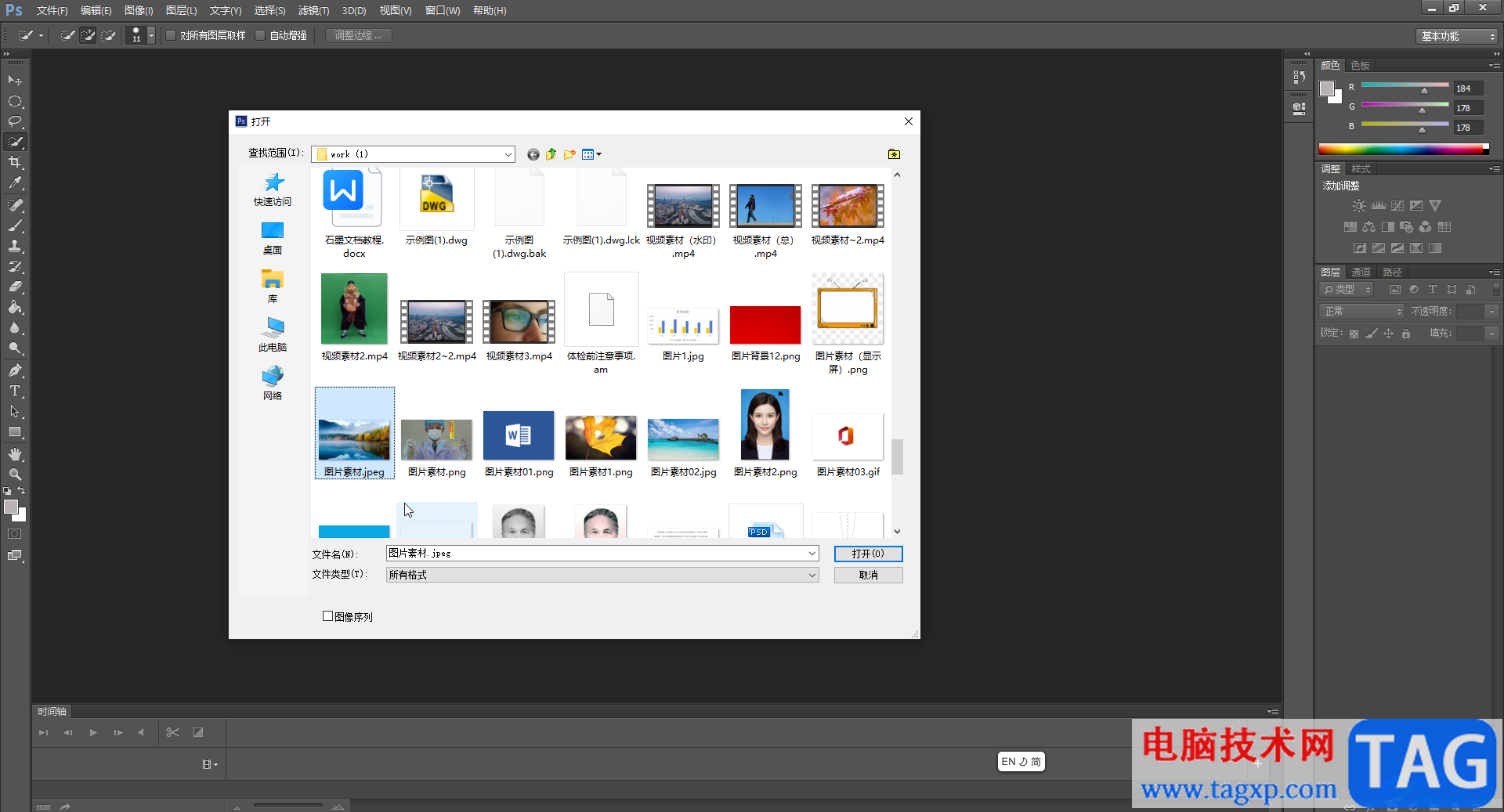The image size is (1504, 812).
Task: Play the timeline
Action: point(93,732)
